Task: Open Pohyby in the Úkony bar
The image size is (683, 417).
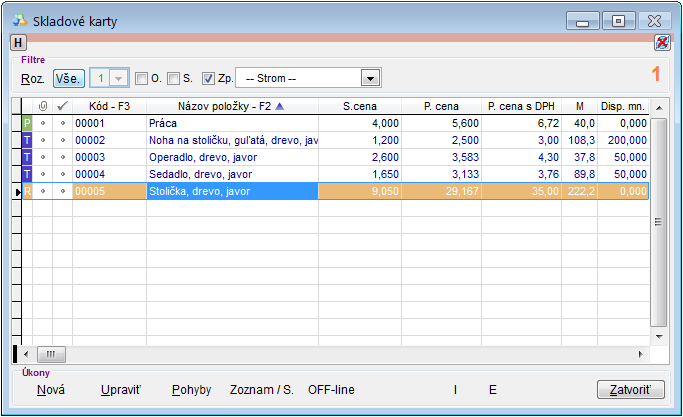Action: coord(191,389)
